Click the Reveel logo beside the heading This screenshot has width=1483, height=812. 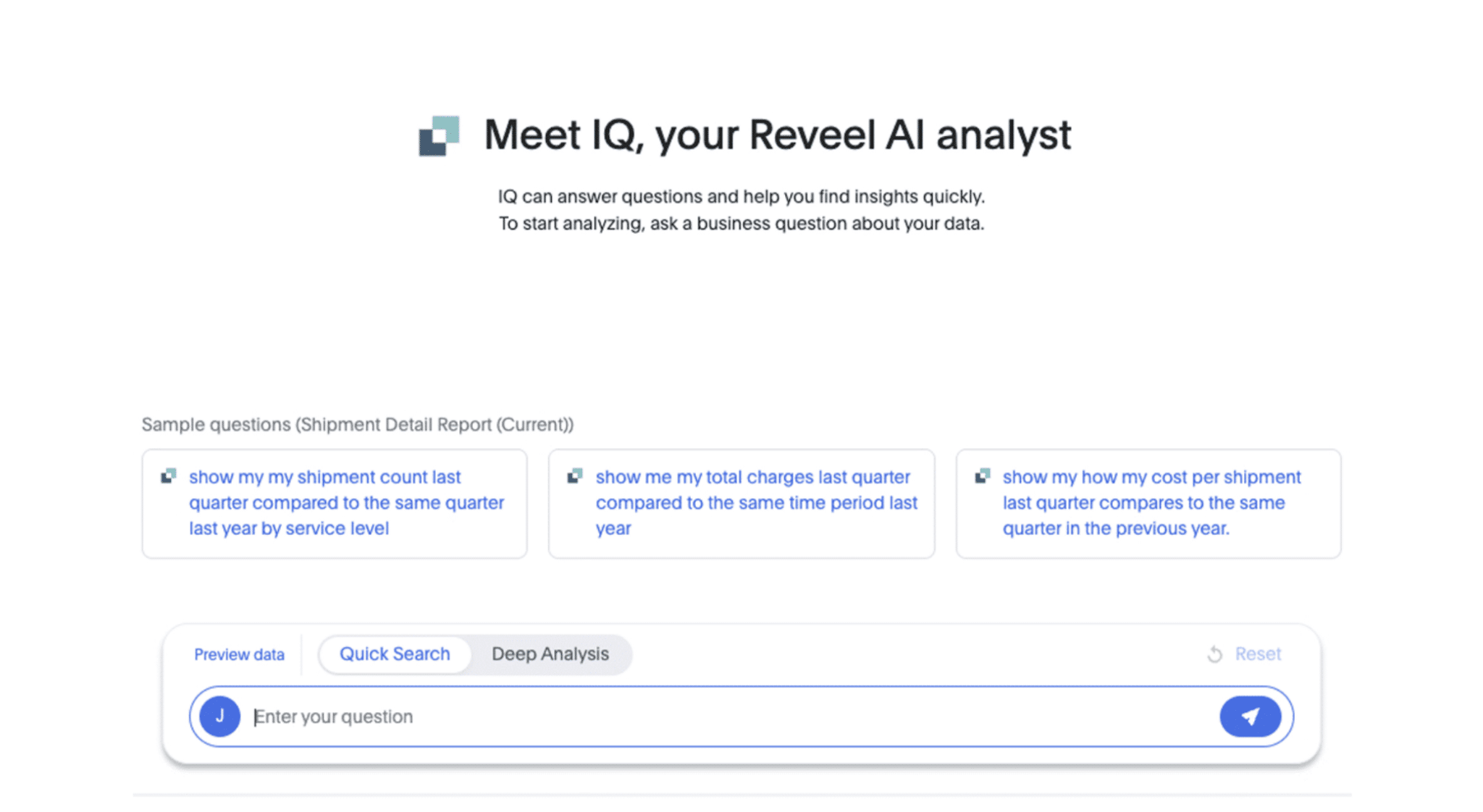(x=439, y=135)
